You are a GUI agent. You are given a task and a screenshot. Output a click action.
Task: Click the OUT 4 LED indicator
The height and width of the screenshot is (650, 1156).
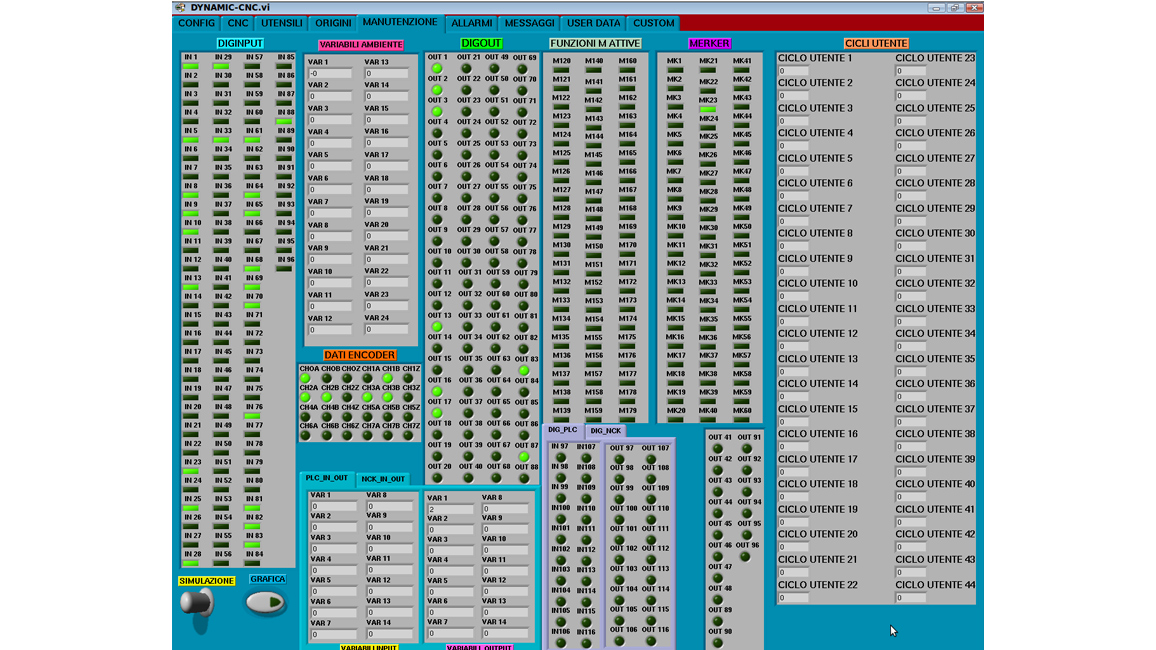(437, 133)
